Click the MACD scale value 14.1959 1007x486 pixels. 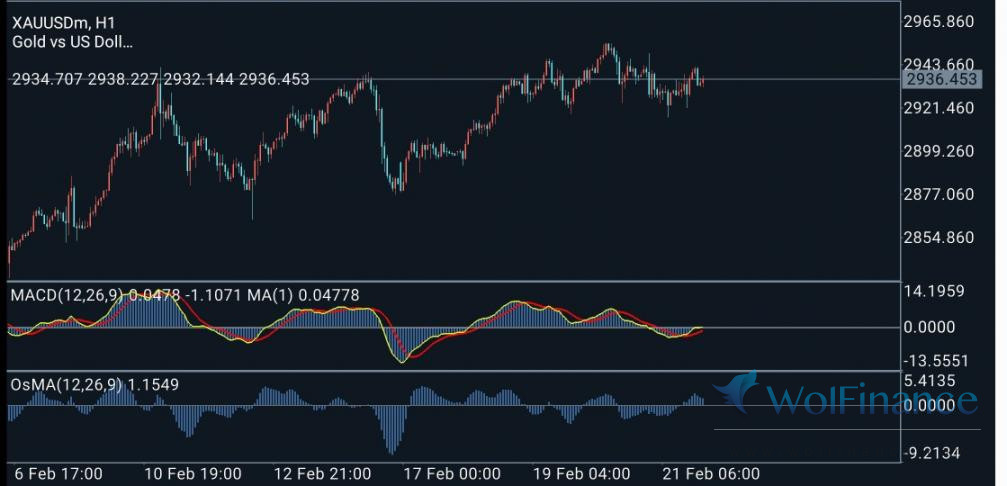[x=934, y=292]
